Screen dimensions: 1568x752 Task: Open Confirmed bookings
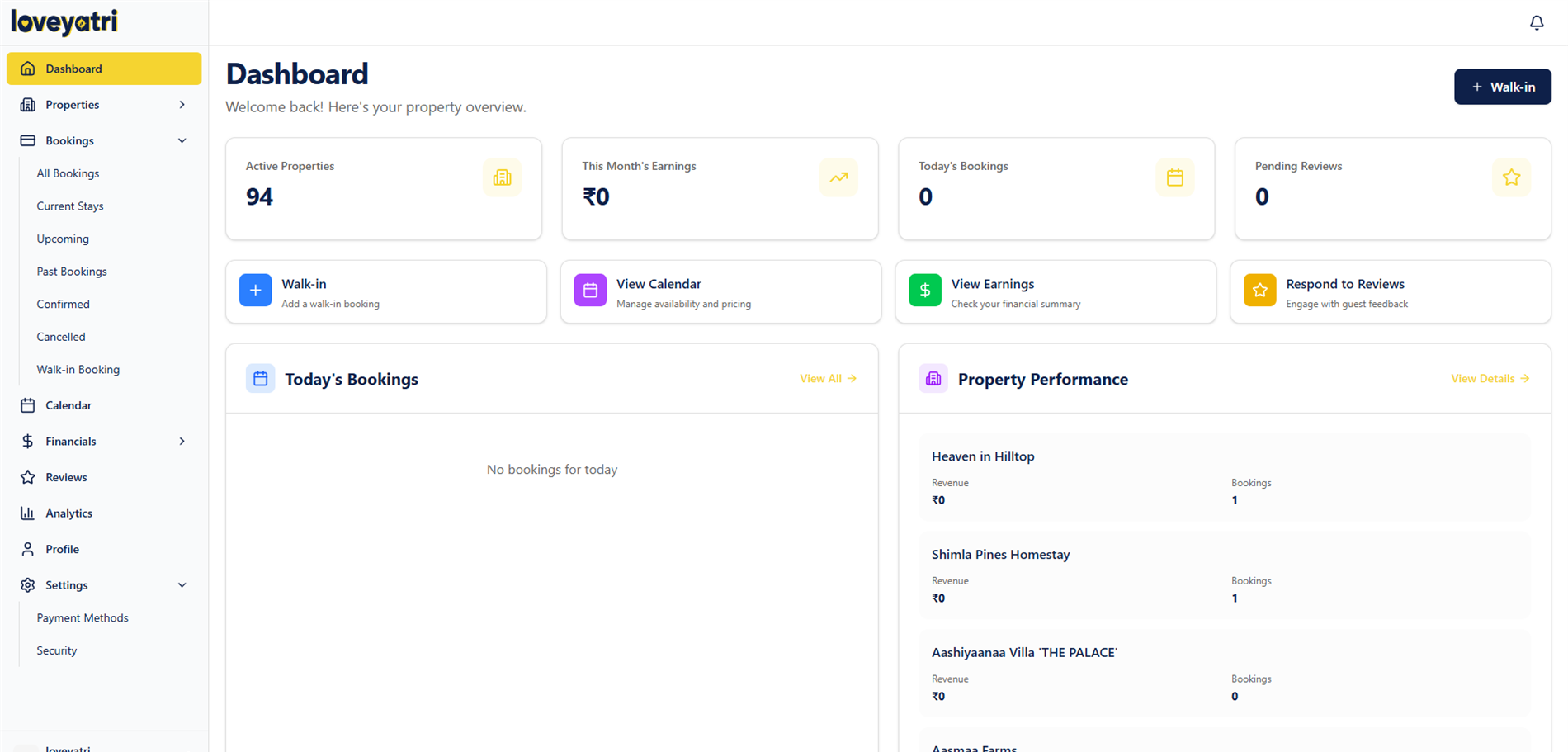pos(64,305)
